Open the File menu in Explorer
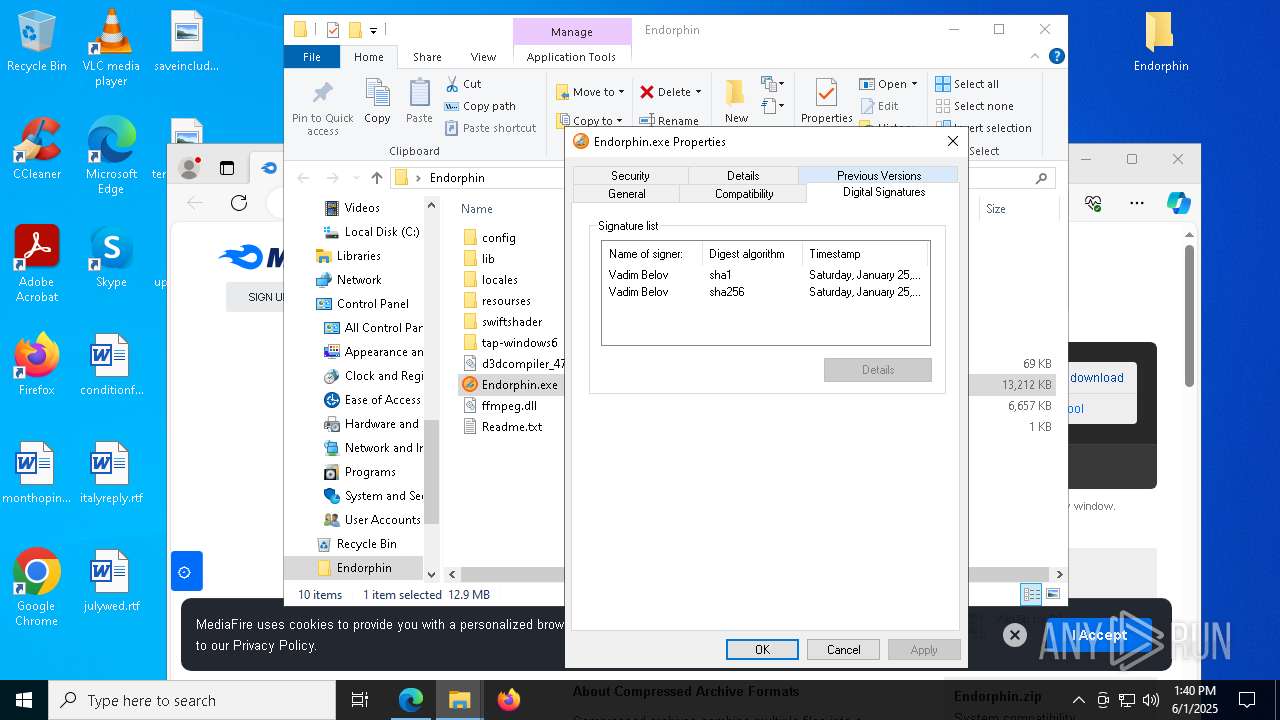The width and height of the screenshot is (1280, 720). (312, 57)
